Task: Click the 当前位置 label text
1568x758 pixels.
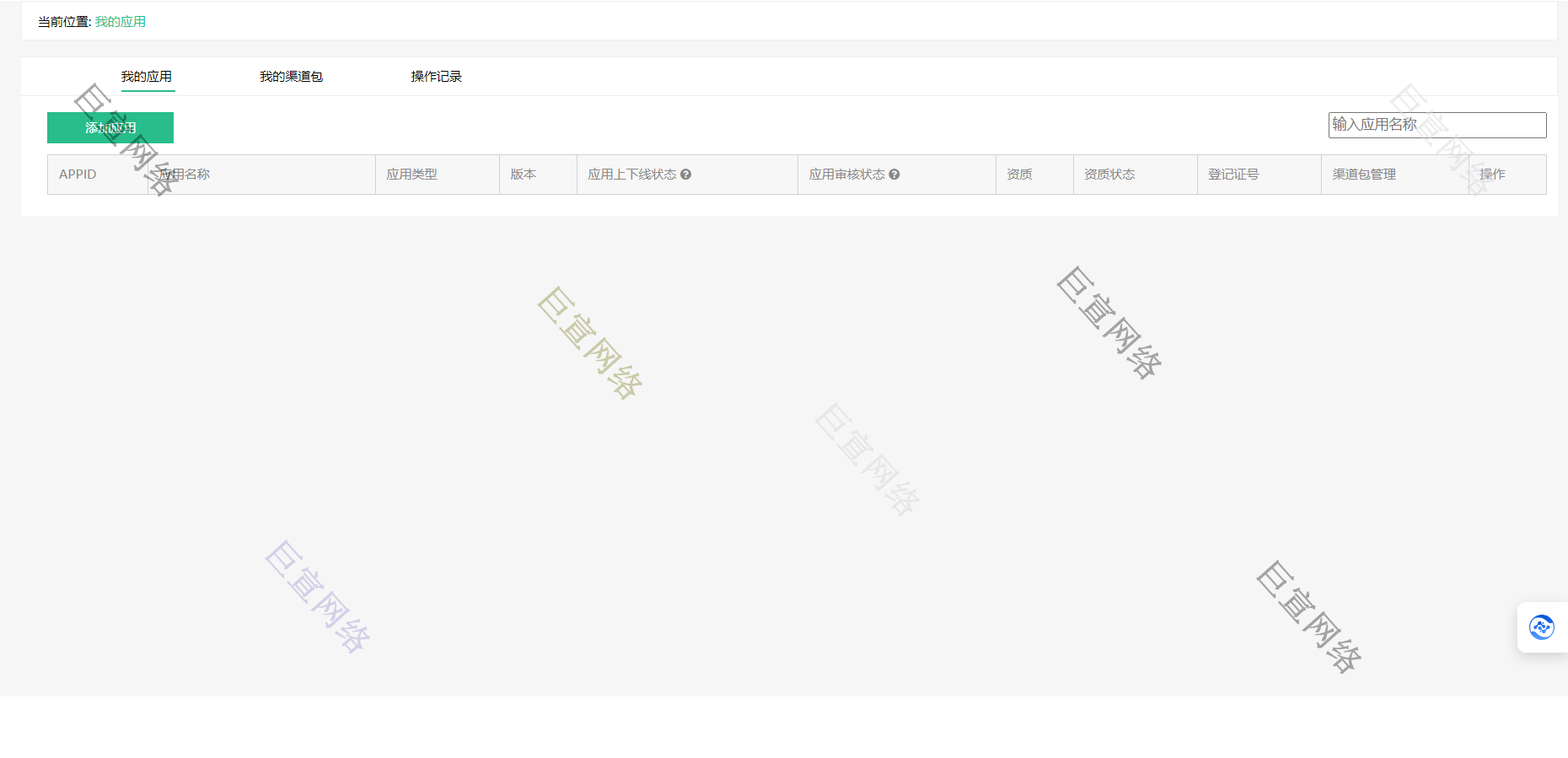Action: (64, 22)
